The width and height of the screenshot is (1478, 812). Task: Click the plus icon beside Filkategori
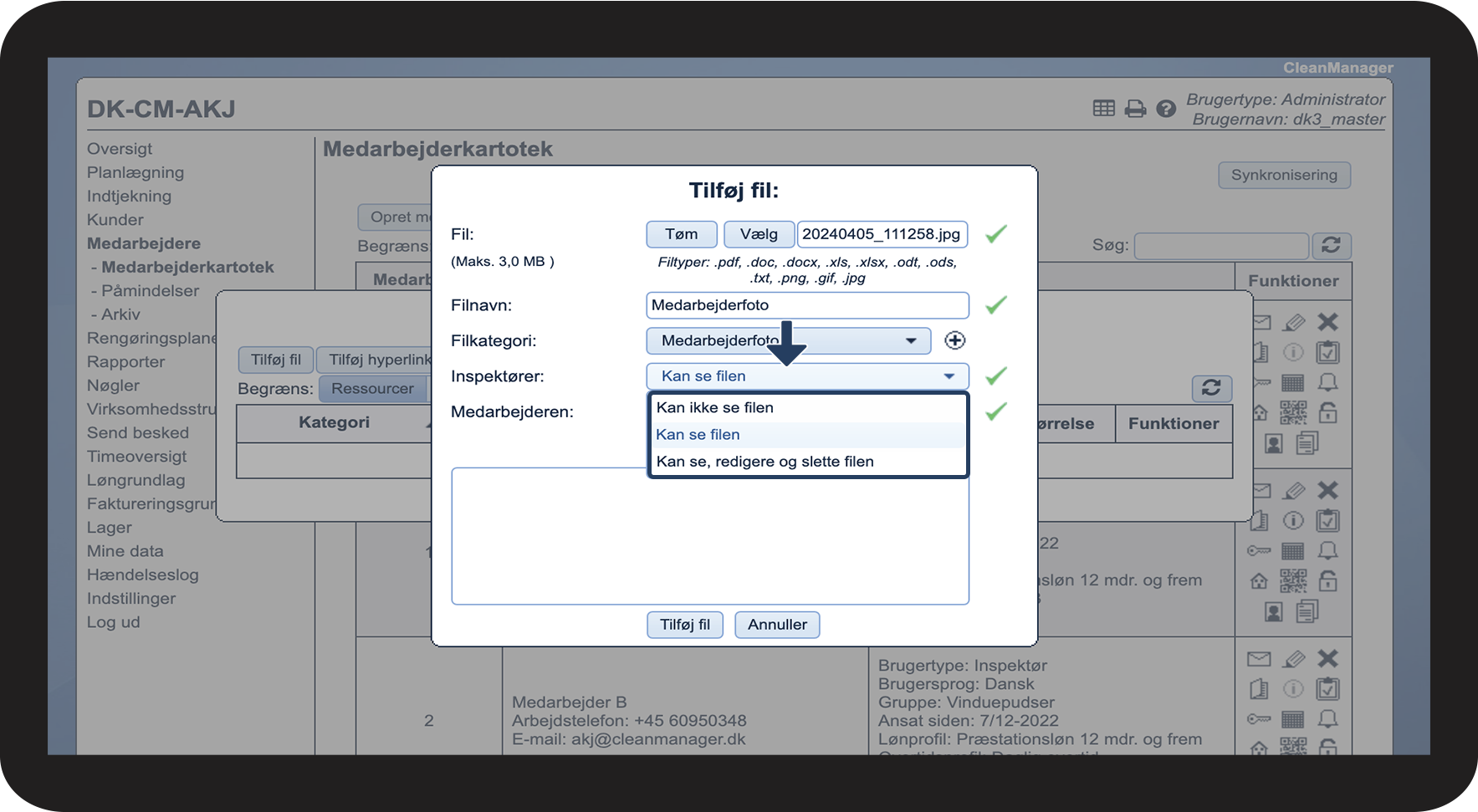click(x=954, y=340)
